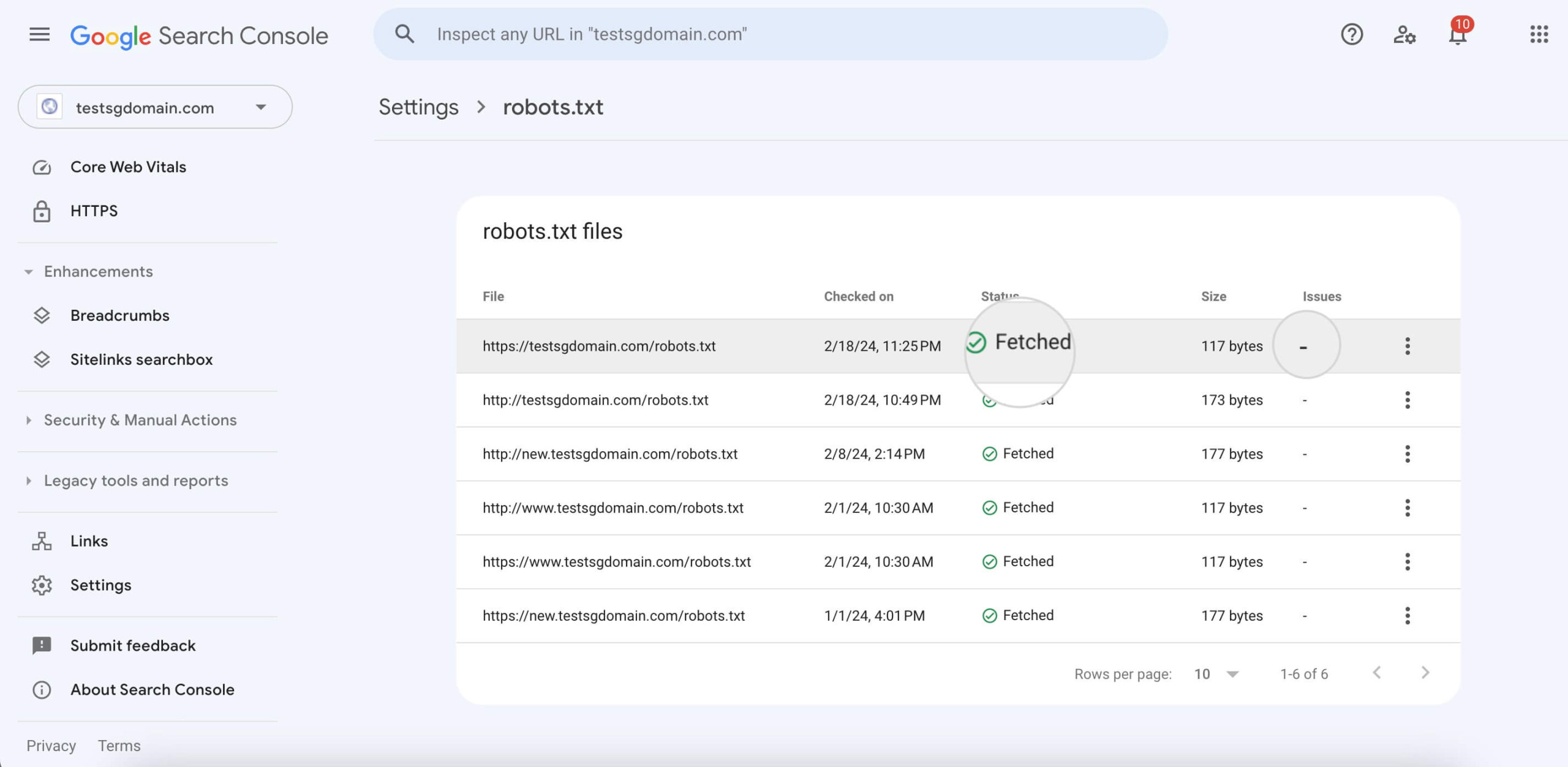
Task: Click the three-dot menu for http new.testsgdomain robots.txt
Action: 1407,453
